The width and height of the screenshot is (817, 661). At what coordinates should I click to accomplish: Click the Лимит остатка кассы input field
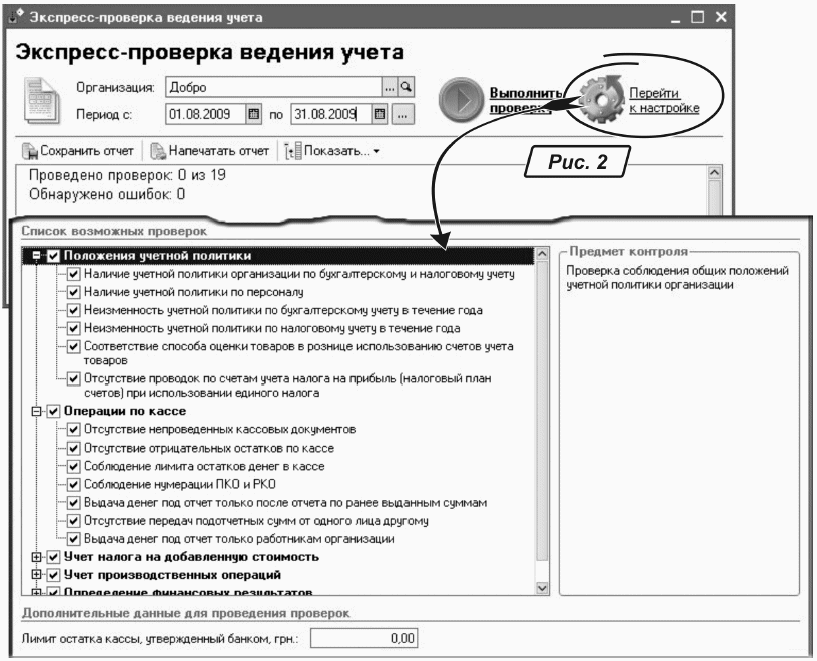pyautogui.click(x=365, y=637)
